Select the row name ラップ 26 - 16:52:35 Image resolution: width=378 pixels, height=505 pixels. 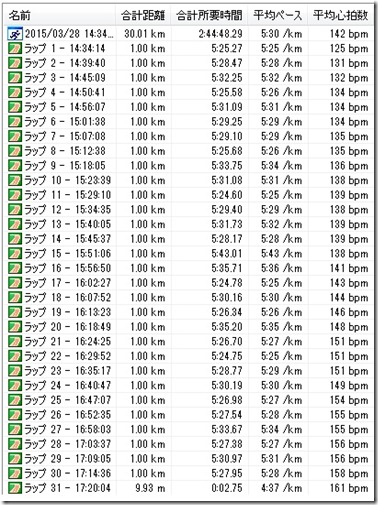tap(68, 415)
